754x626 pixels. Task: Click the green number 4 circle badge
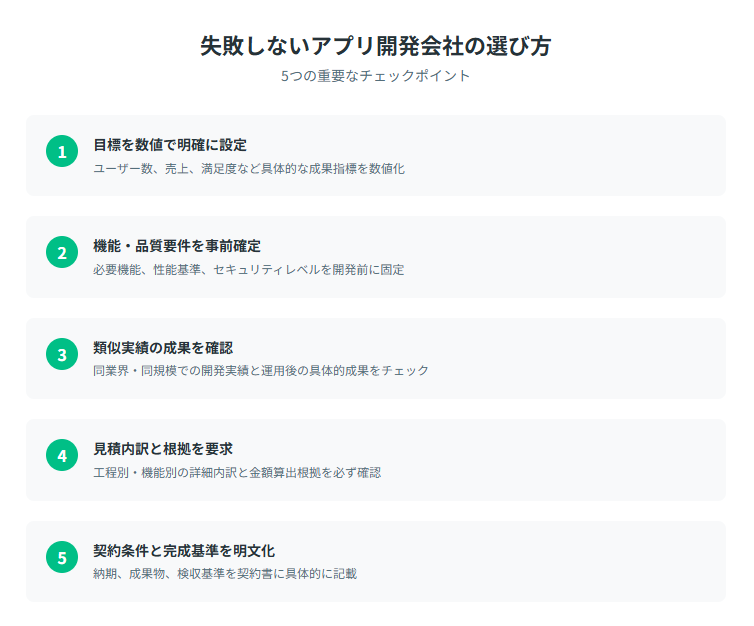(x=62, y=455)
